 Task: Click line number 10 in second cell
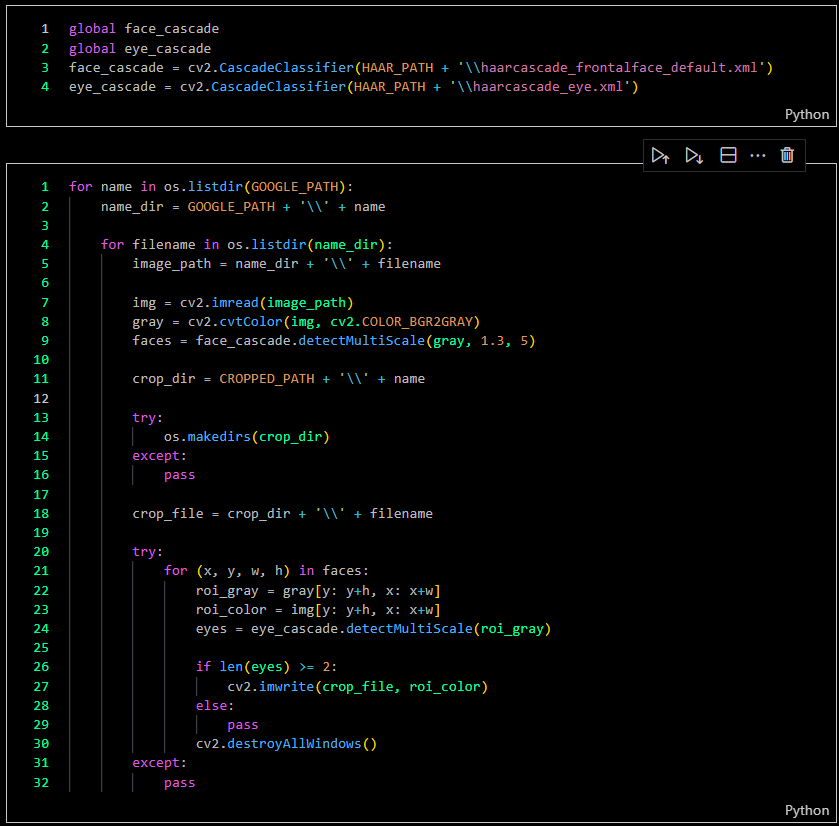click(x=41, y=360)
